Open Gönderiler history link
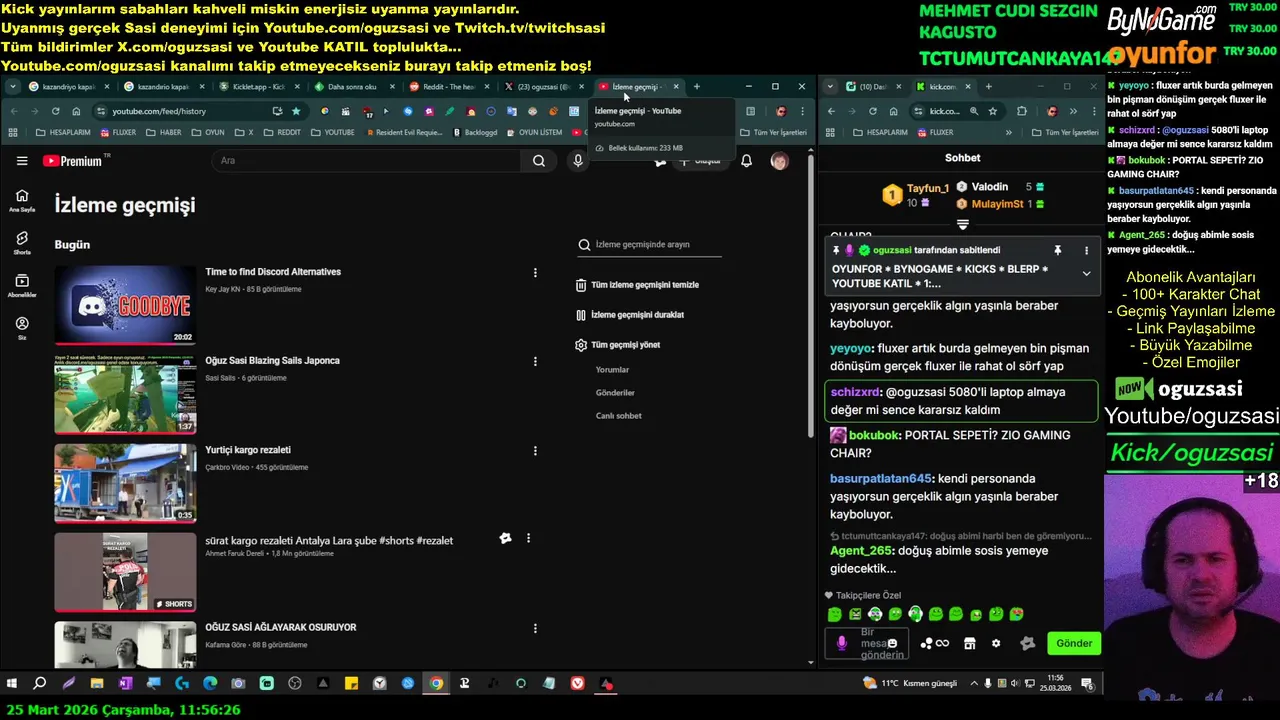This screenshot has height=720, width=1280. coord(615,393)
